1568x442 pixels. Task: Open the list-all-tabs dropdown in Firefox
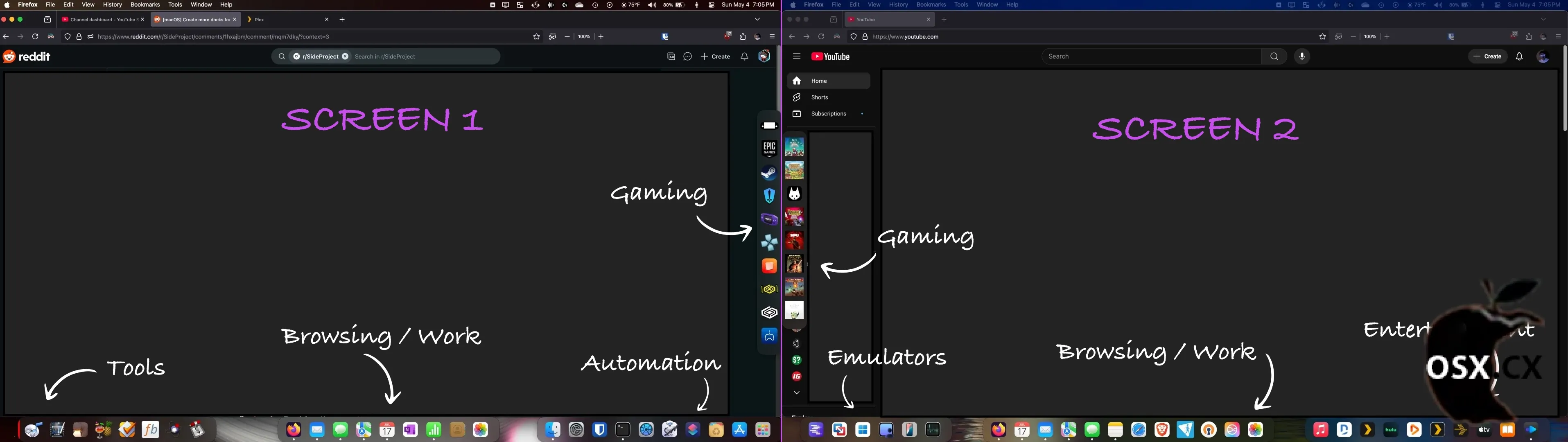(x=757, y=19)
